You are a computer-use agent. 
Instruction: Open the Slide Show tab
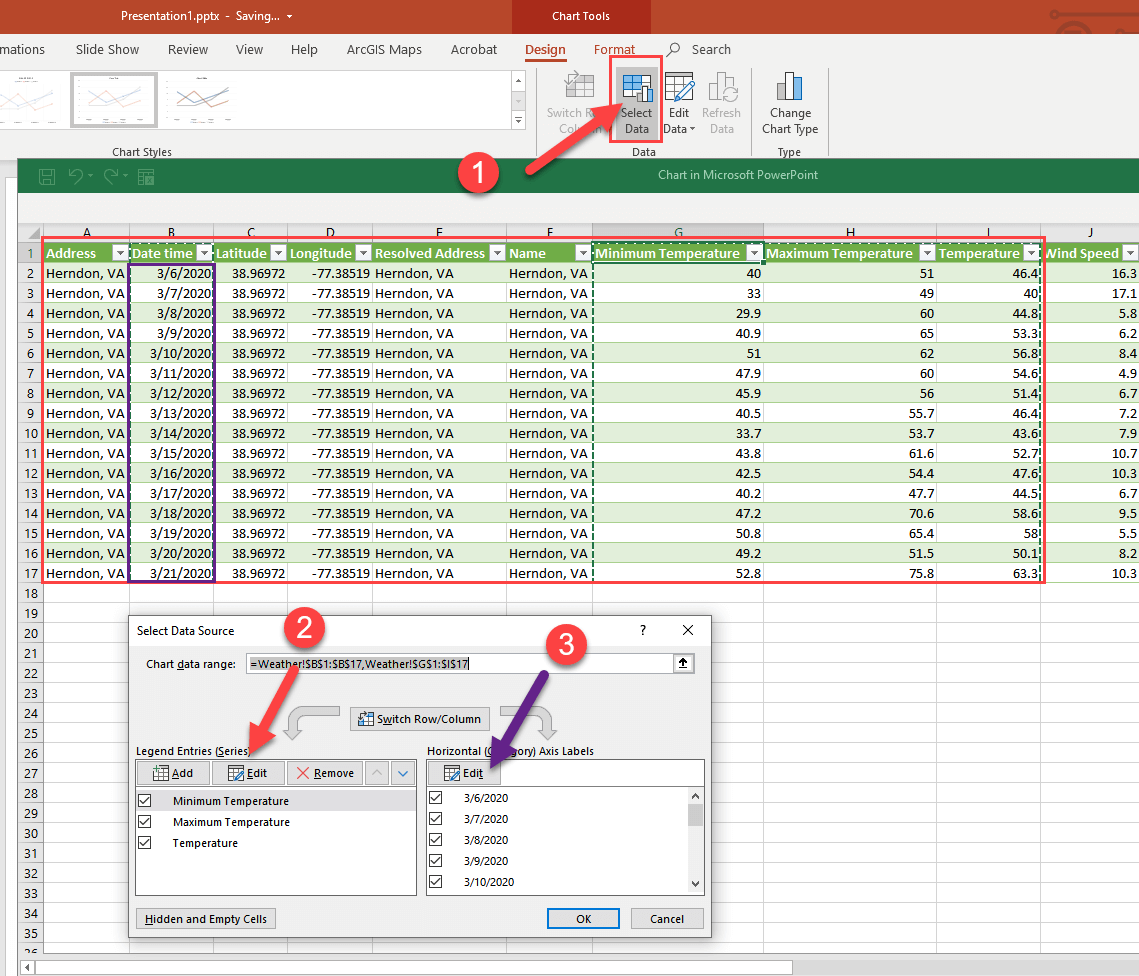click(x=107, y=50)
